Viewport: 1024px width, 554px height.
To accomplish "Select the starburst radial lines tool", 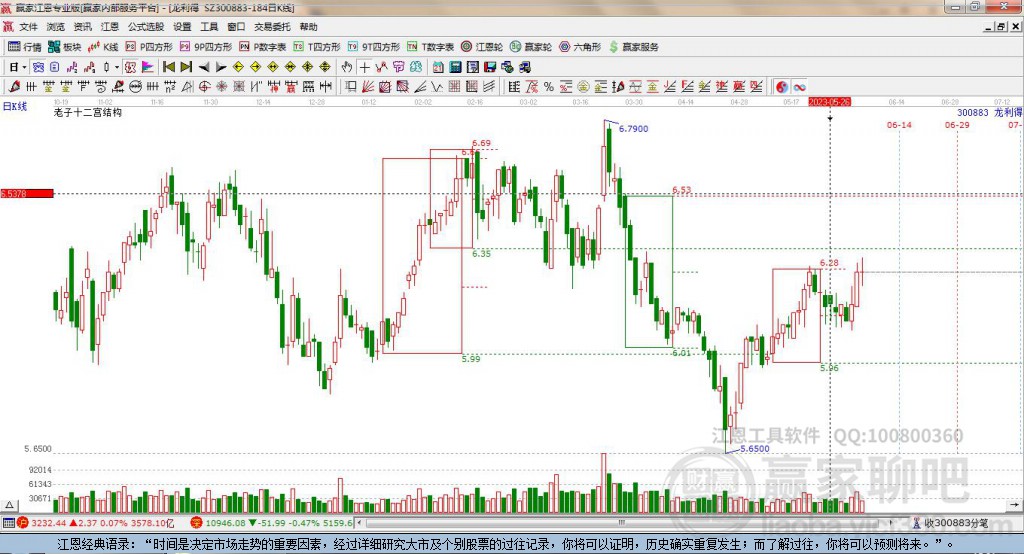I will point(221,87).
